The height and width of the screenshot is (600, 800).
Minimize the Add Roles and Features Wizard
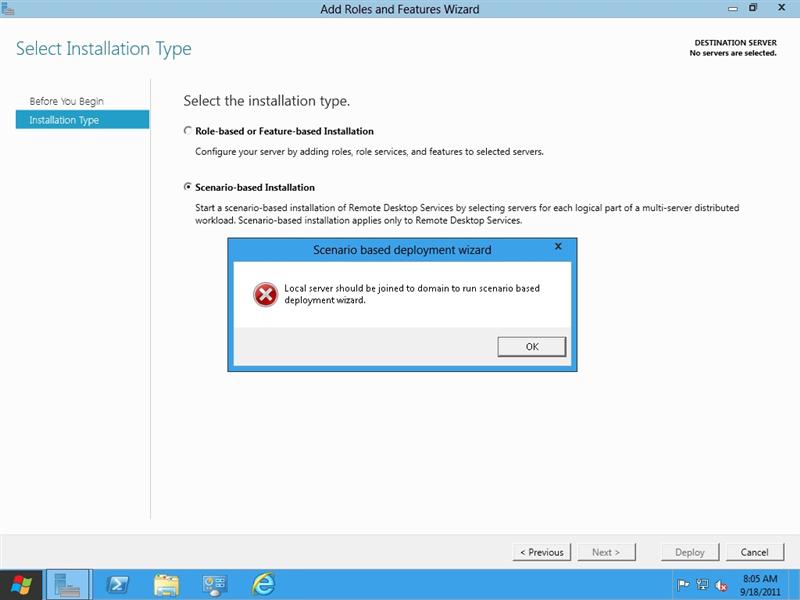733,8
